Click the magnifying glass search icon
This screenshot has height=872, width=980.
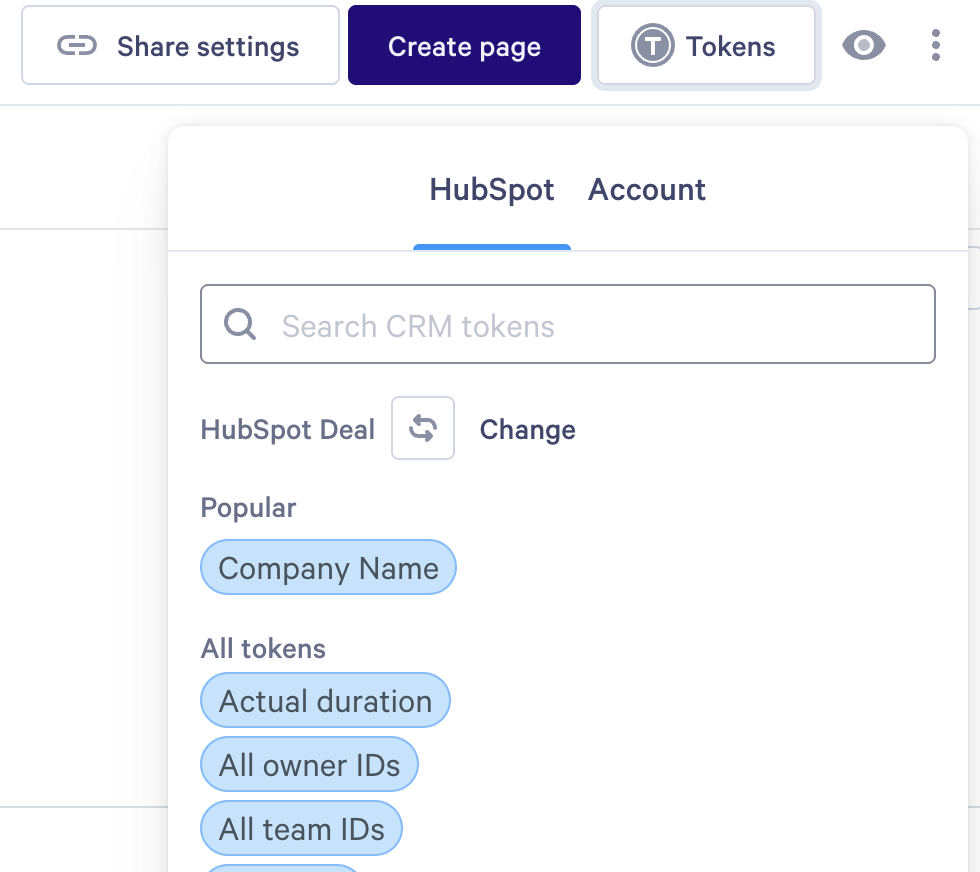pos(240,325)
